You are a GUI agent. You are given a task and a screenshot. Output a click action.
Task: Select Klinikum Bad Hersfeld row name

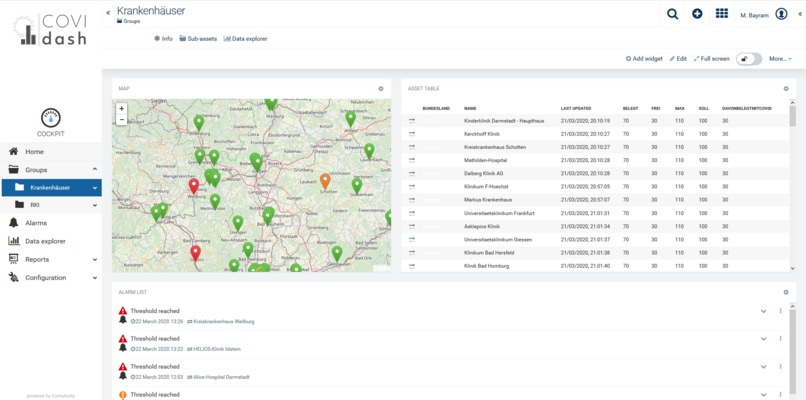pyautogui.click(x=489, y=253)
